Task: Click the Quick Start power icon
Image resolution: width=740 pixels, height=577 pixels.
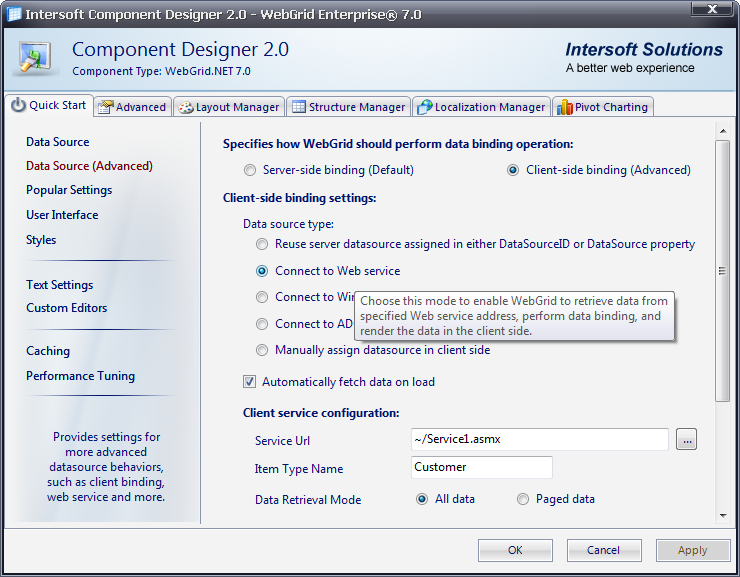Action: [18, 105]
